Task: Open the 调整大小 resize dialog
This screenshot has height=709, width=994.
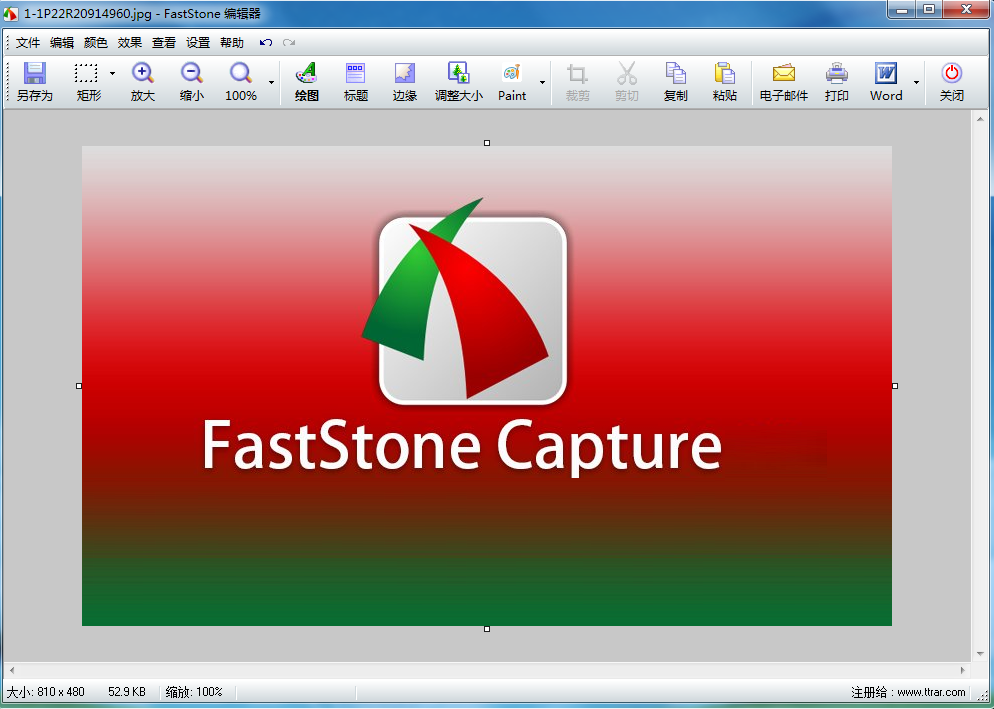Action: coord(459,81)
